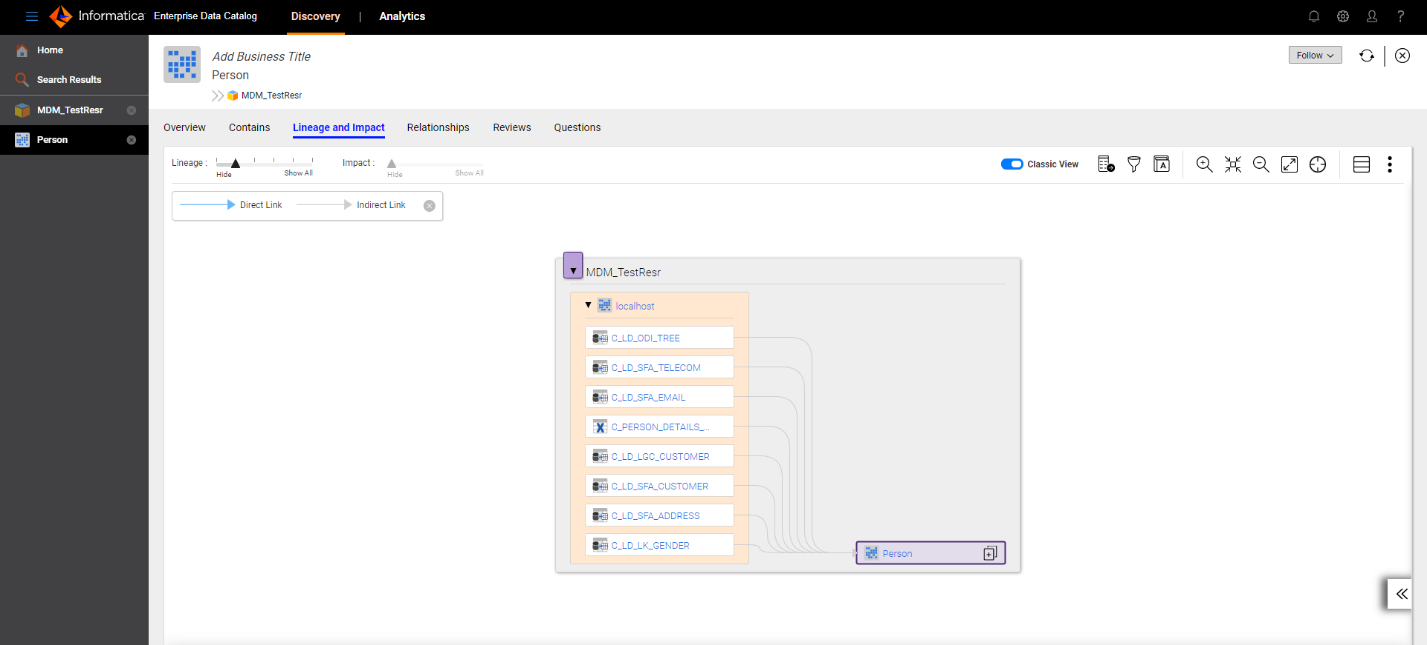Toggle the Classic View switch

point(1012,164)
